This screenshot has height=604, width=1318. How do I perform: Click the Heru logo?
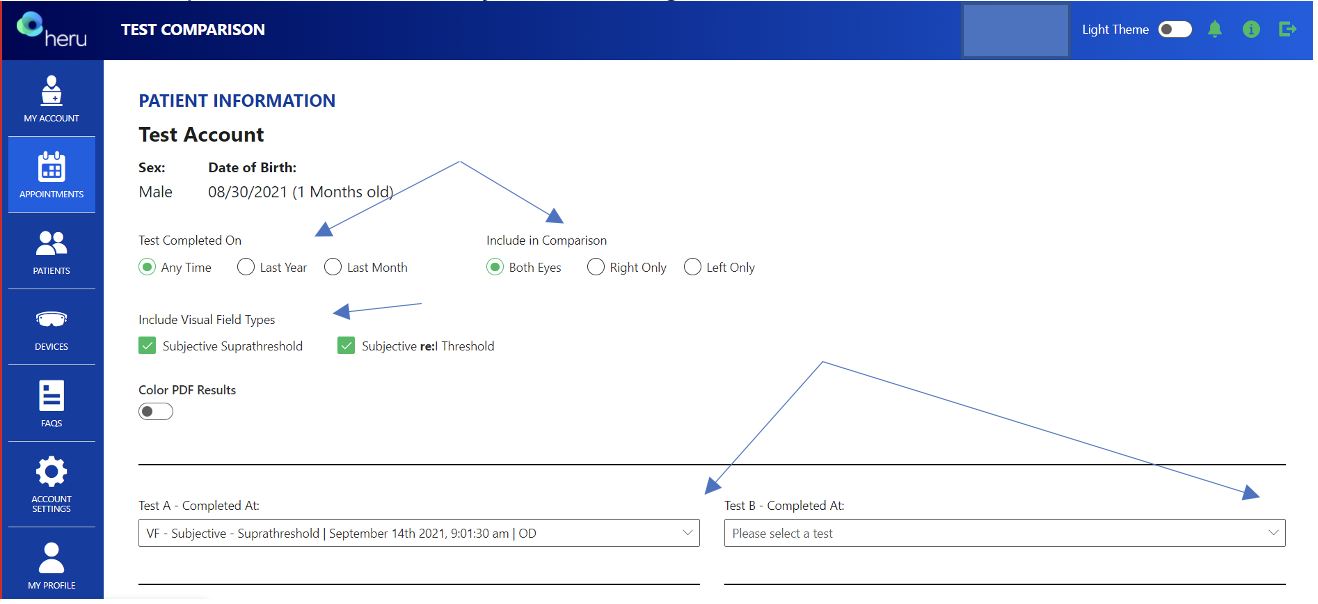click(x=52, y=29)
